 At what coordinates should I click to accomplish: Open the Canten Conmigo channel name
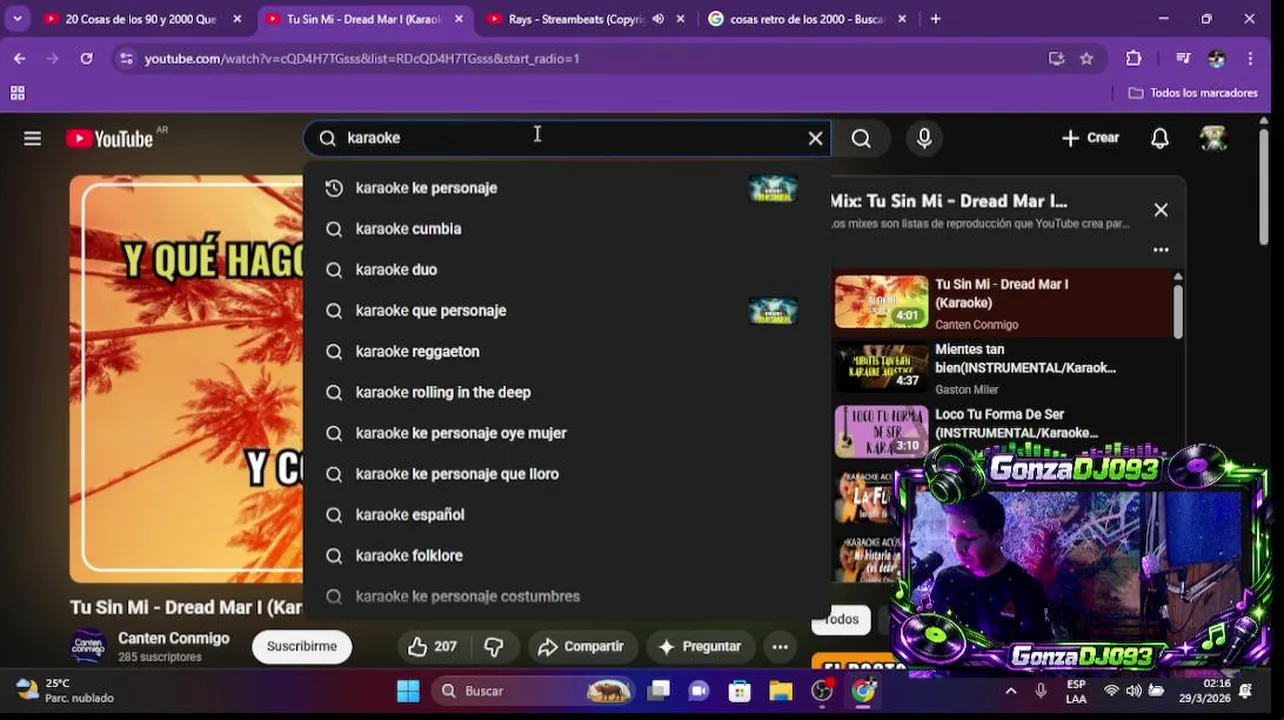(x=174, y=638)
